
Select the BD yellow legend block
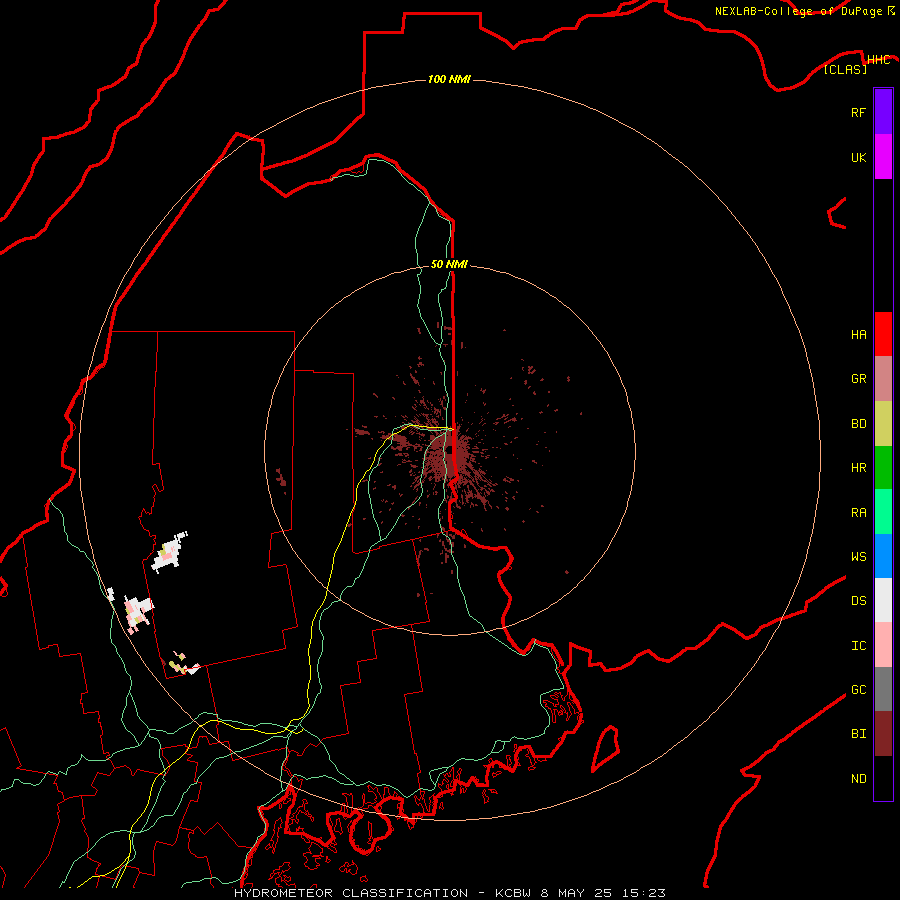point(883,424)
